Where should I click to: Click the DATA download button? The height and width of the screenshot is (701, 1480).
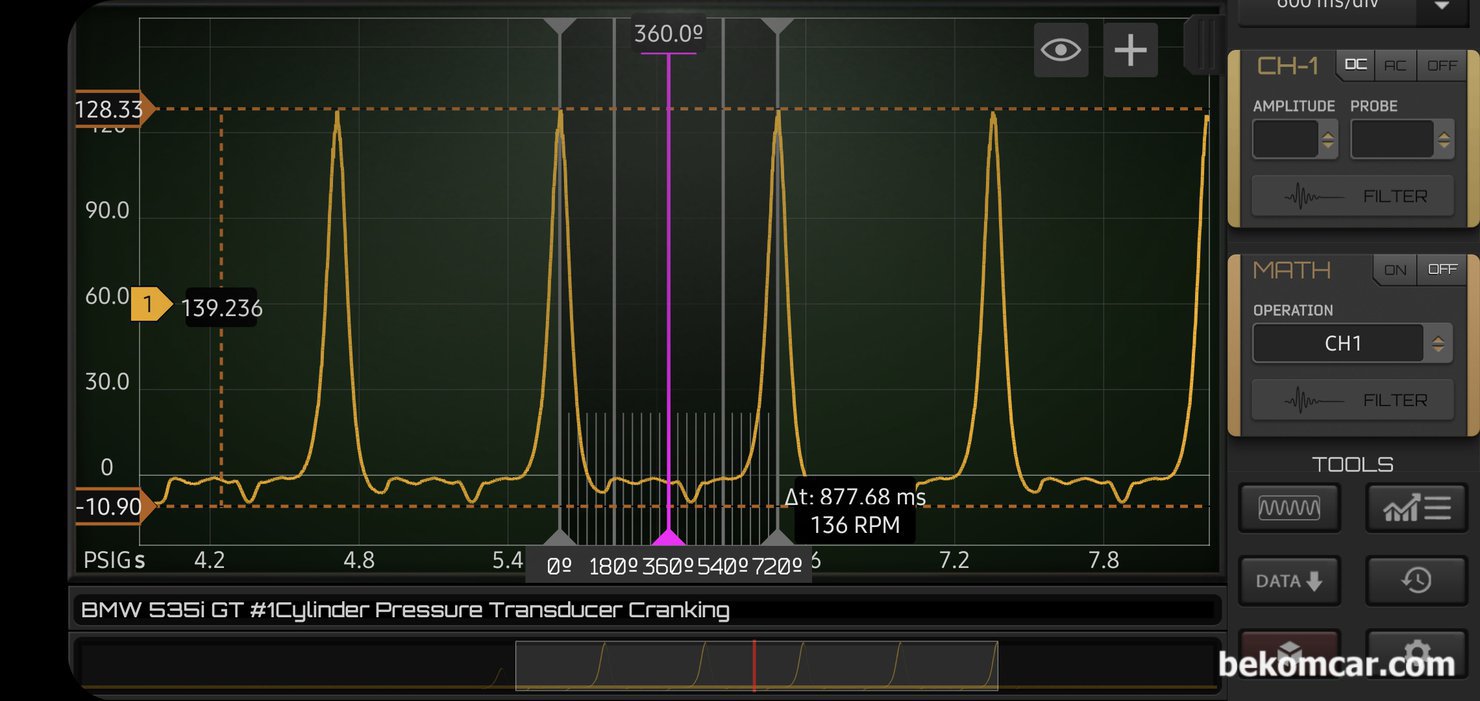click(x=1289, y=581)
